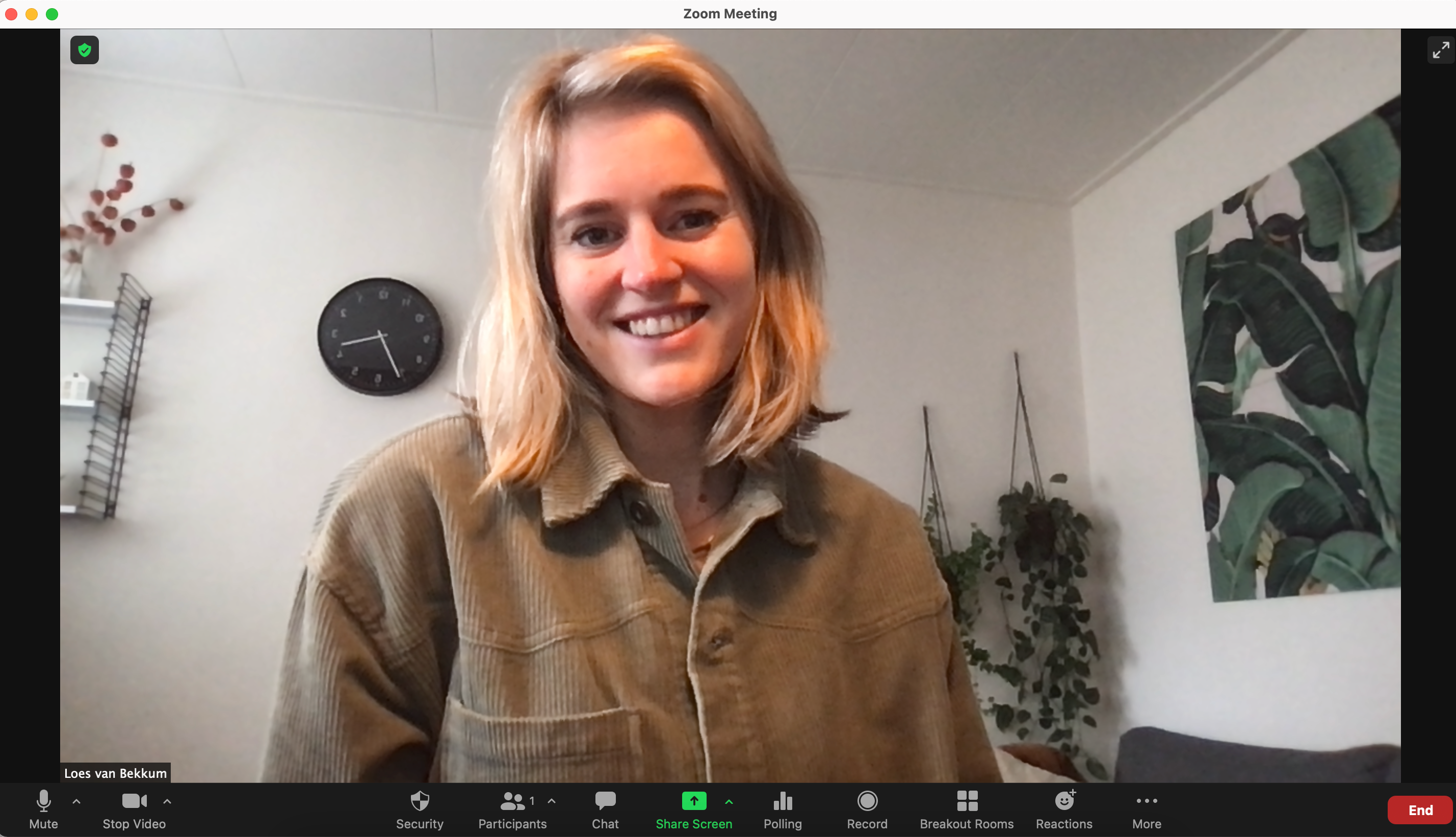Open the Security shield menu

(420, 809)
